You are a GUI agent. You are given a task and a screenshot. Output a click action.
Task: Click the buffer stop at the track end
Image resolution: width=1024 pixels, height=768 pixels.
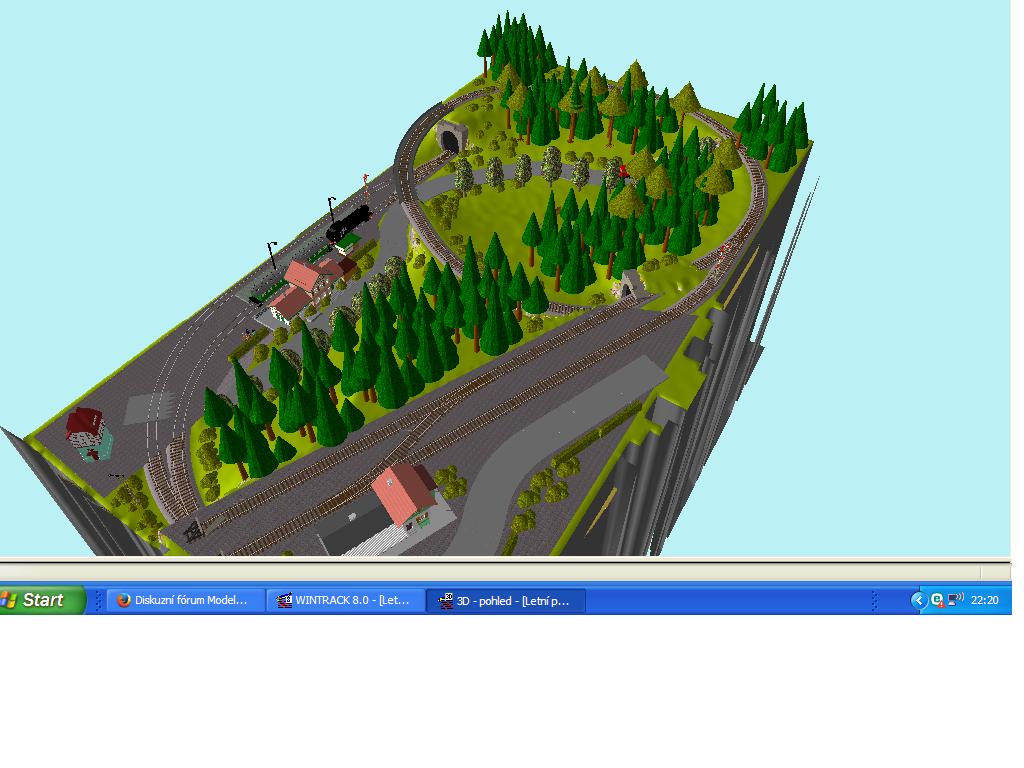tap(193, 532)
